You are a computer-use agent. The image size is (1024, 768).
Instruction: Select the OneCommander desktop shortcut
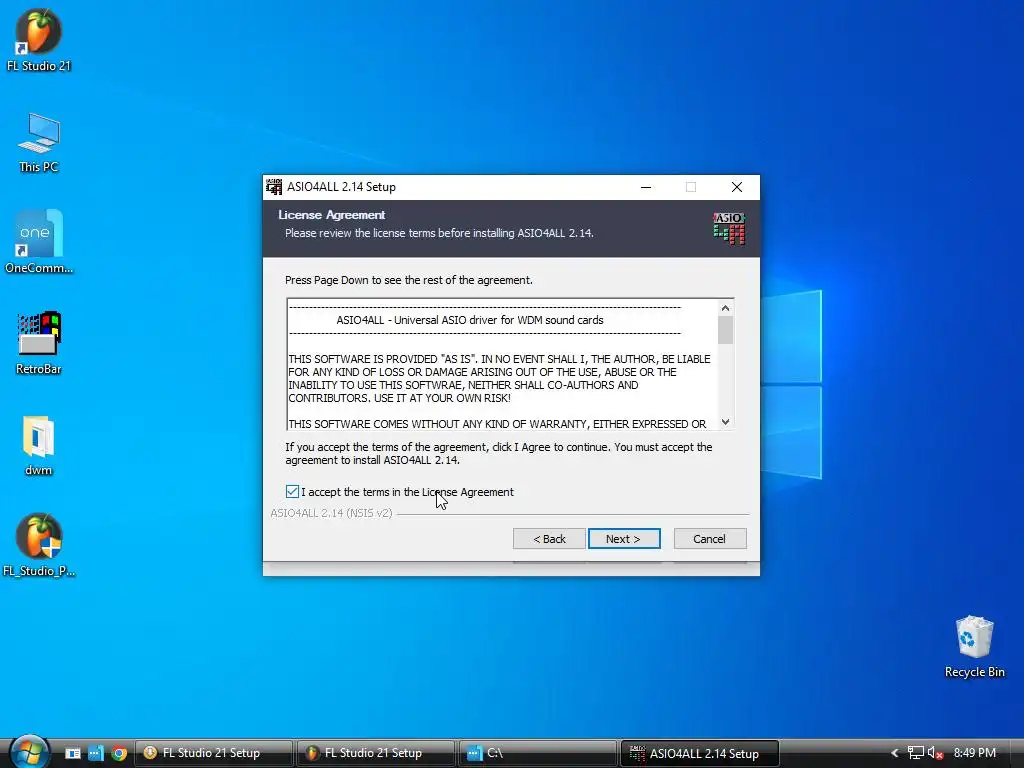(x=39, y=242)
